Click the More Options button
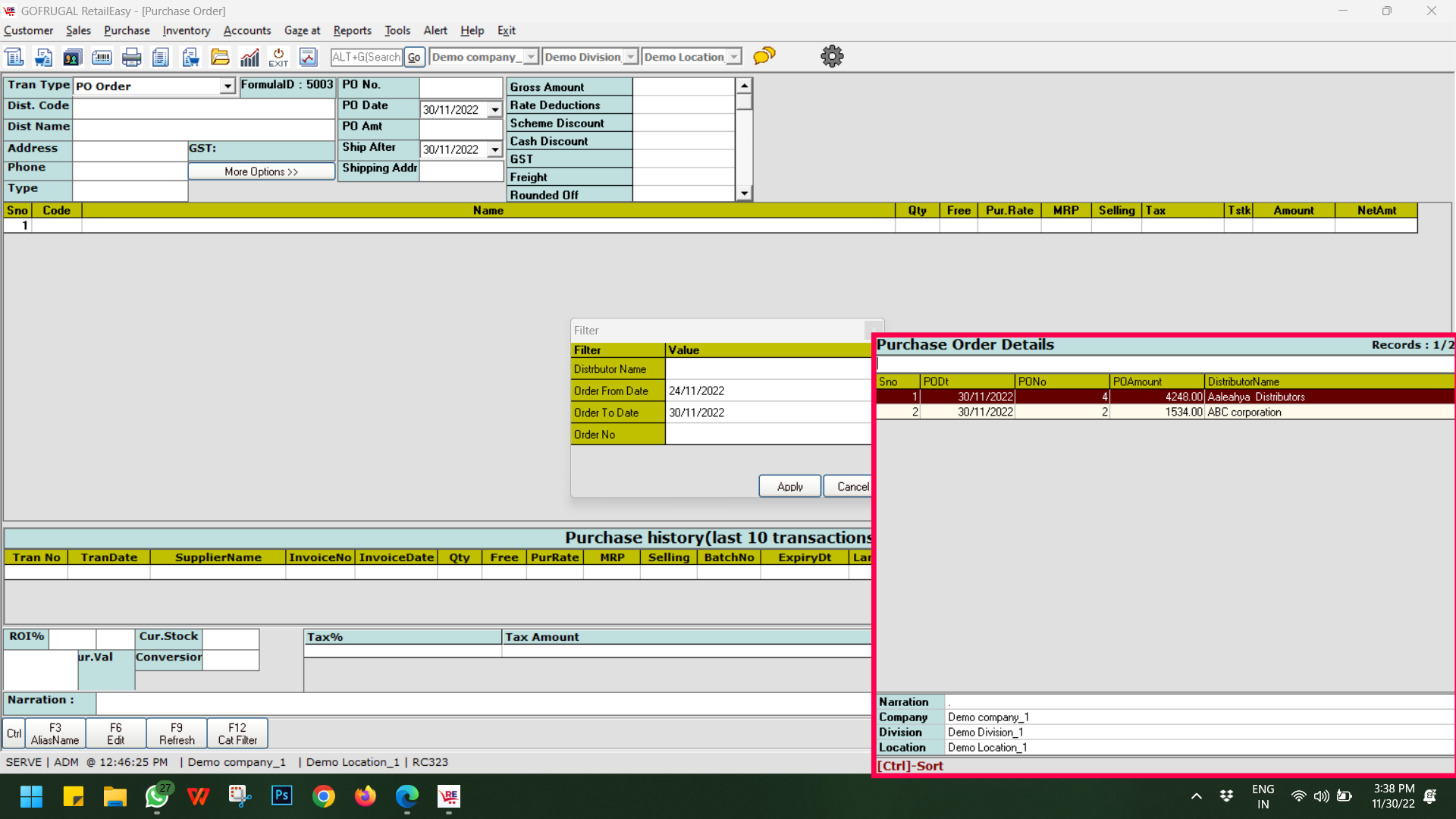The height and width of the screenshot is (819, 1456). pyautogui.click(x=261, y=171)
